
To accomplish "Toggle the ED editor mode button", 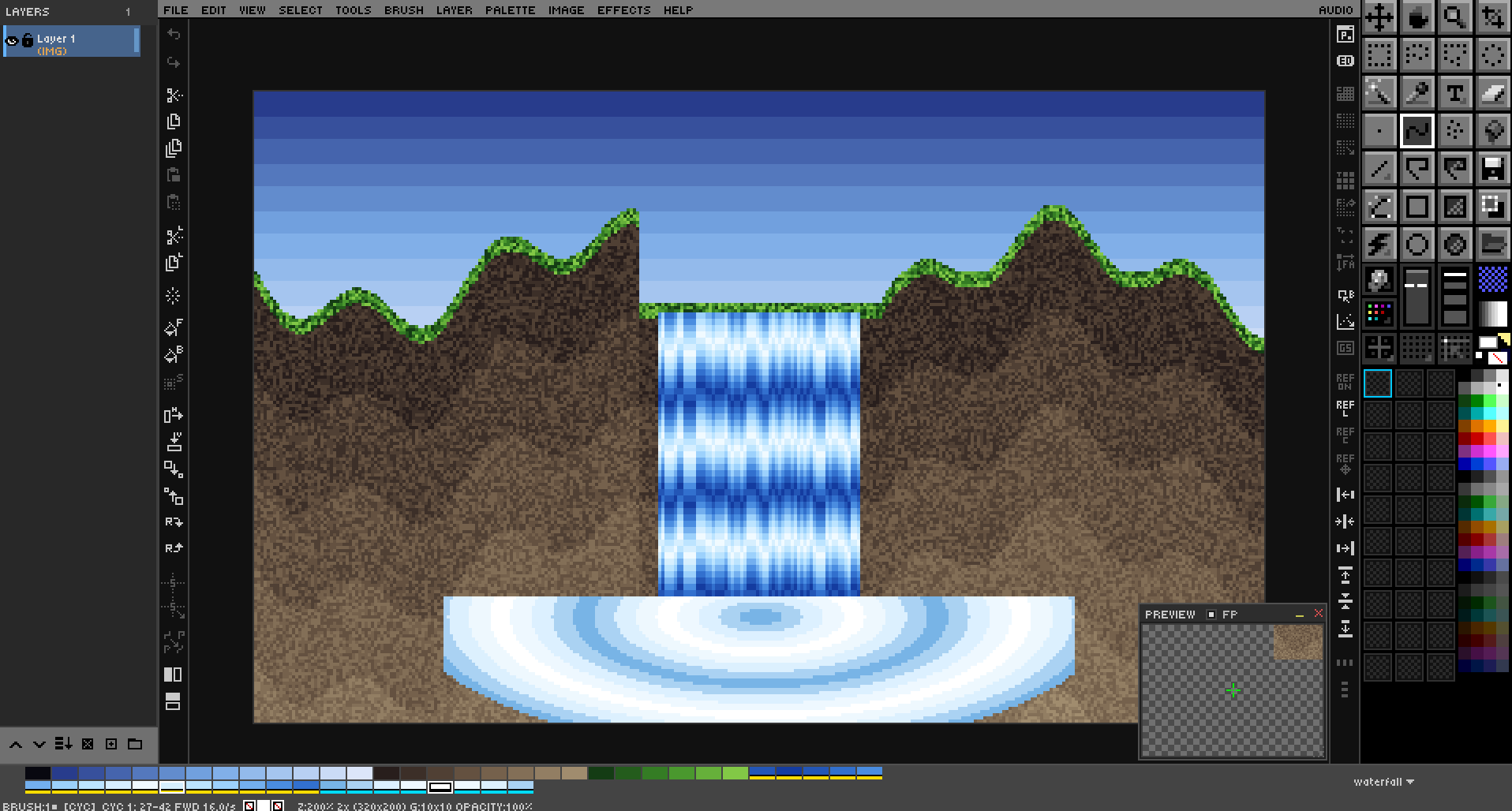I will click(x=1345, y=61).
